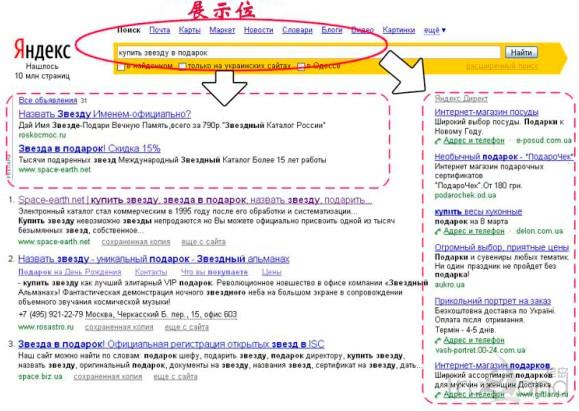Open 'Все объявления' link
579x411 pixels.
(48, 100)
